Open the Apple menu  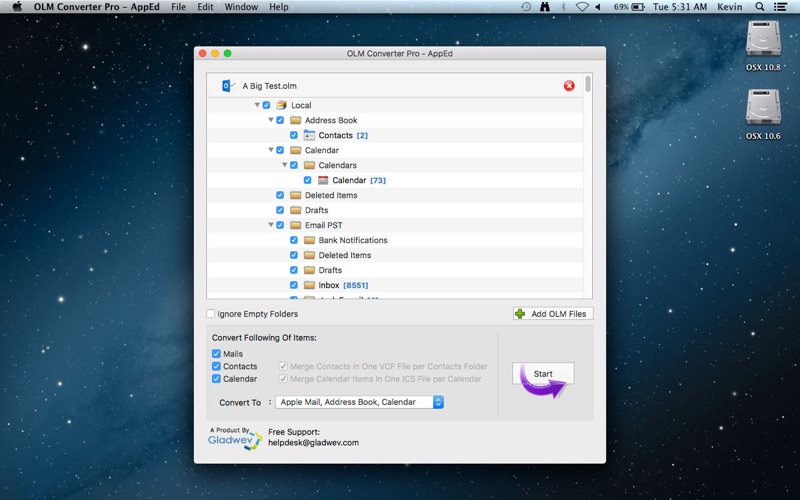[x=17, y=7]
